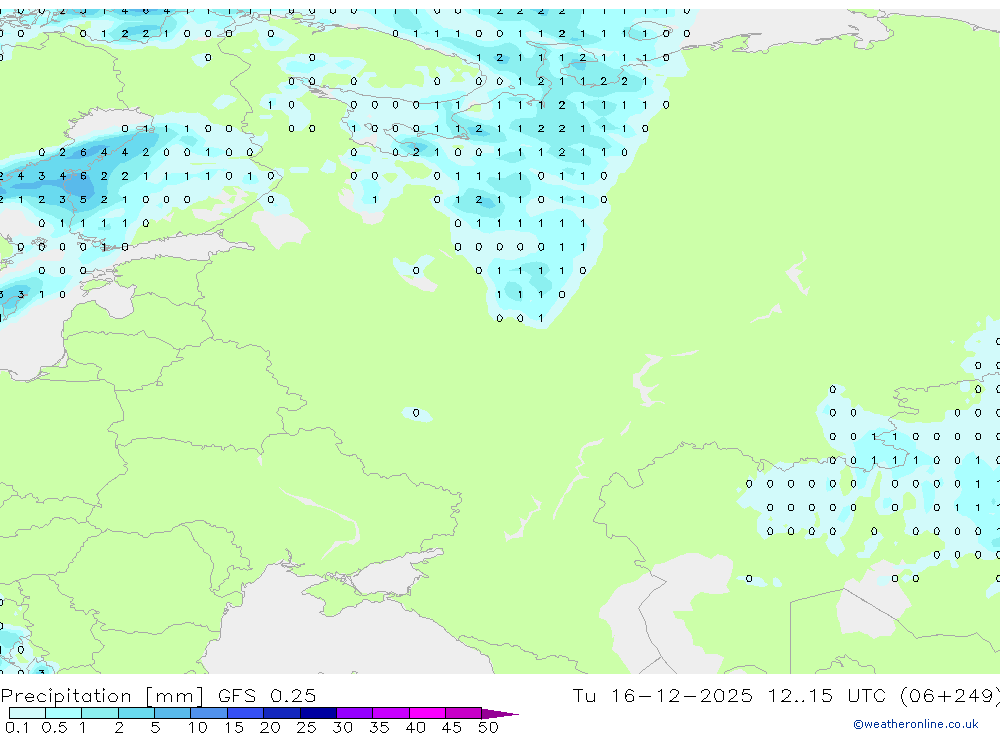
Task: Click the 30–35 mm violet legend swatch
Action: tap(354, 713)
